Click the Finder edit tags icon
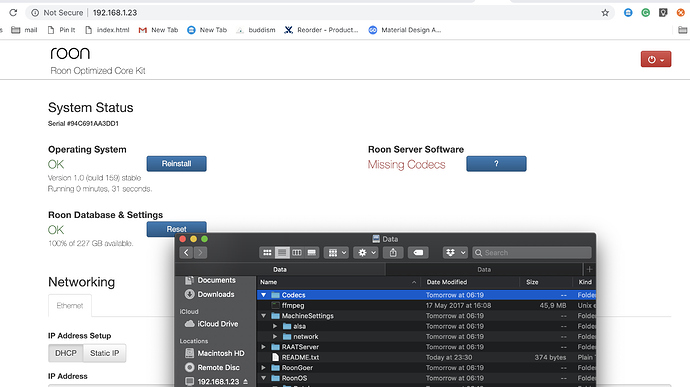 click(418, 253)
